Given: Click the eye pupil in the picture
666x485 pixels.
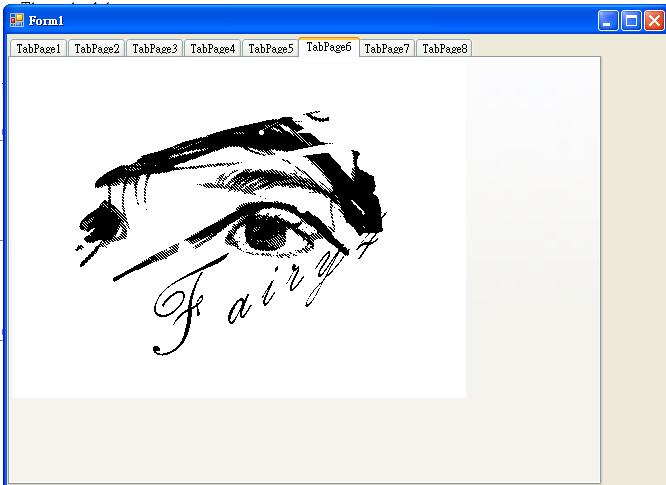Looking at the screenshot, I should pos(268,229).
